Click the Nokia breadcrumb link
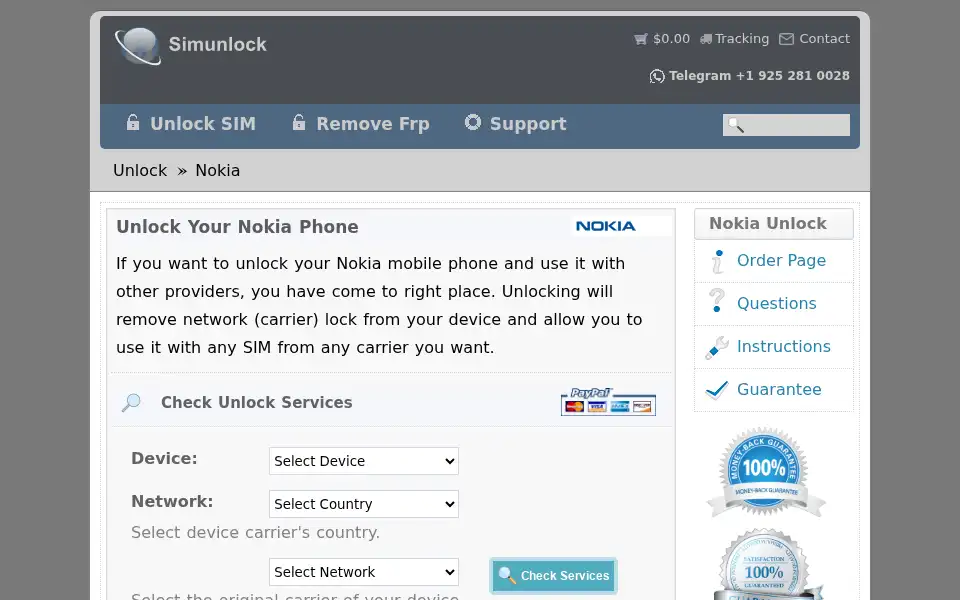This screenshot has height=600, width=960. [x=217, y=170]
